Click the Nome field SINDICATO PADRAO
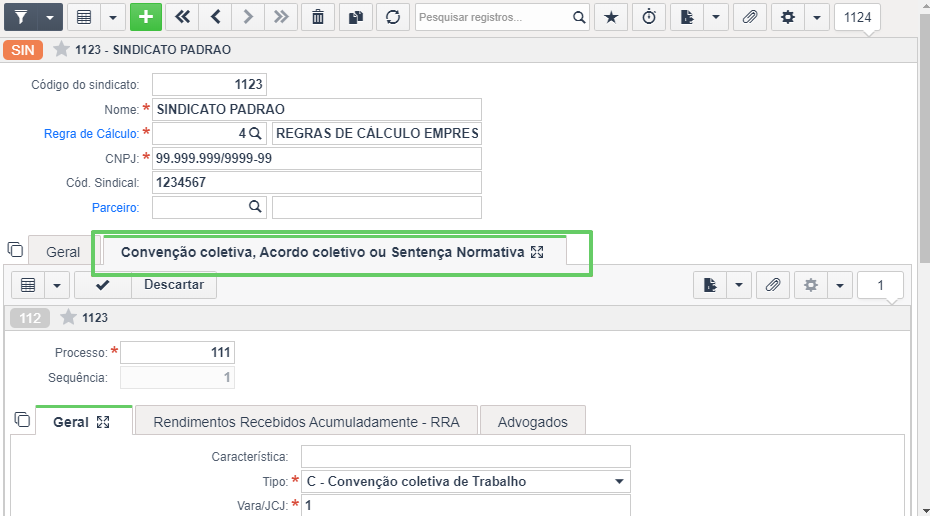This screenshot has height=516, width=930. pyautogui.click(x=317, y=109)
